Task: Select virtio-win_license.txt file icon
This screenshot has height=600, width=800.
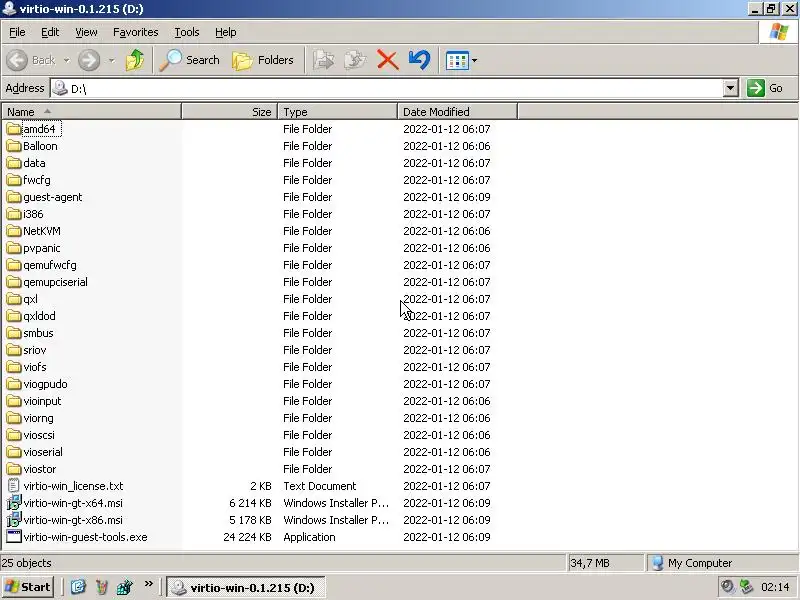Action: (14, 486)
